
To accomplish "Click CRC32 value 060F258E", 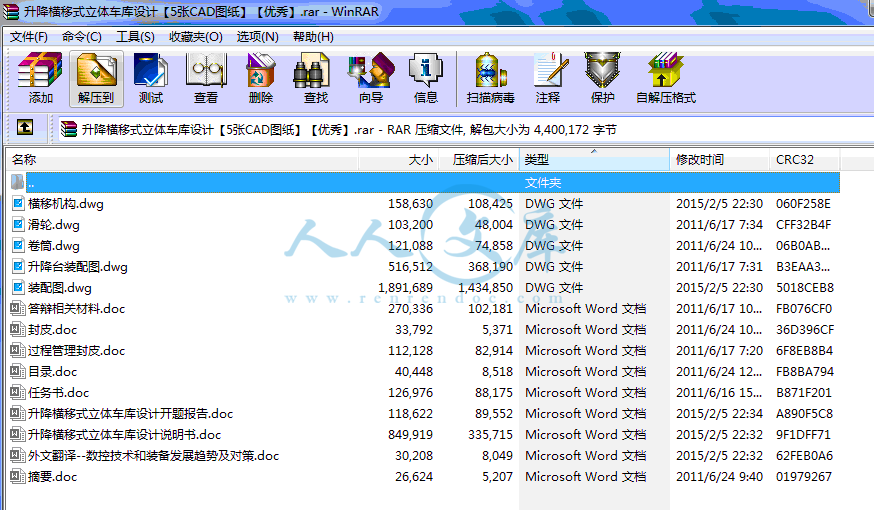I will [x=803, y=203].
